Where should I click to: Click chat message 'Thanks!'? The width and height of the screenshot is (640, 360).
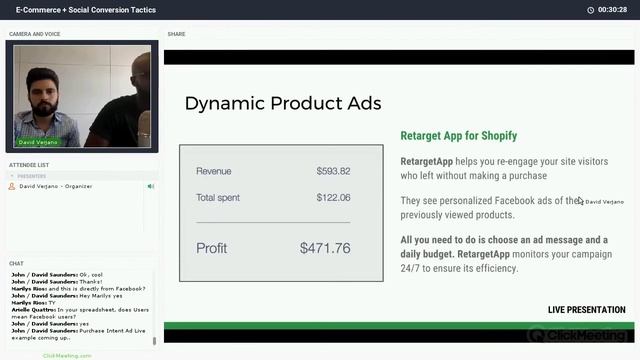pyautogui.click(x=91, y=282)
